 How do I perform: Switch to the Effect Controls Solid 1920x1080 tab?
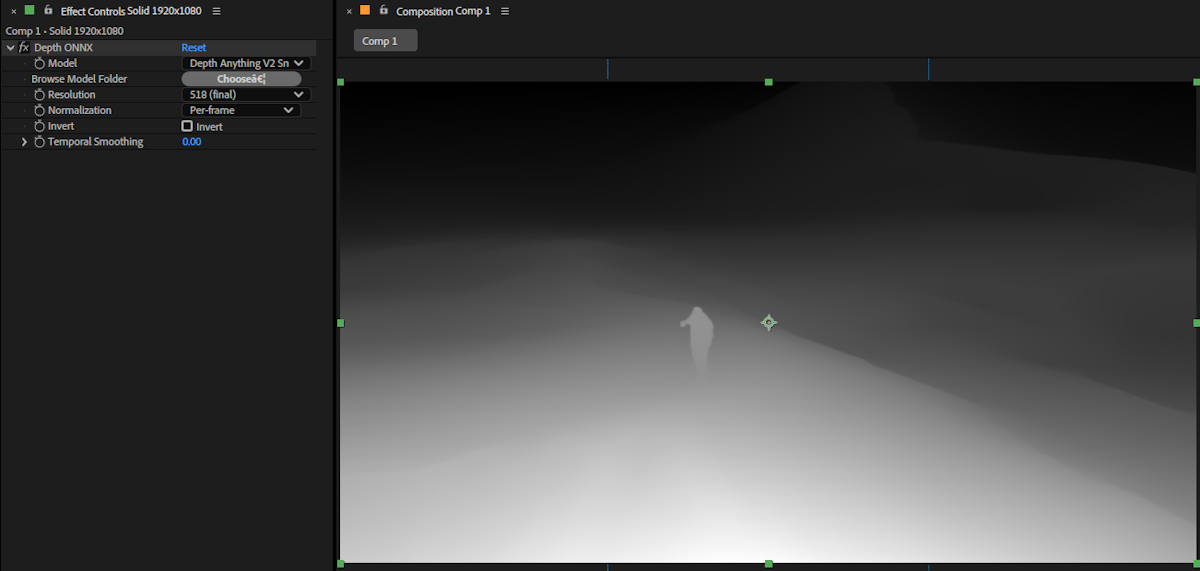coord(131,11)
